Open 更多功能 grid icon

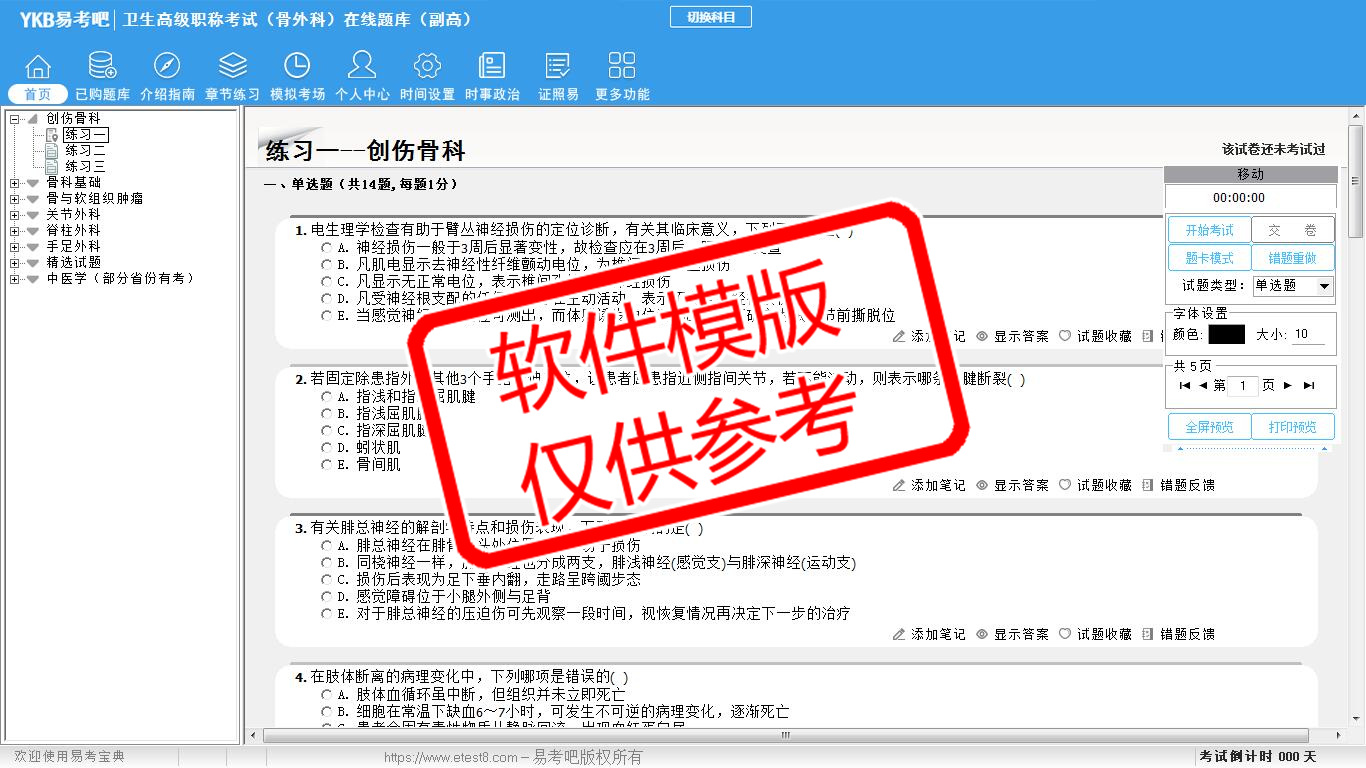coord(622,67)
